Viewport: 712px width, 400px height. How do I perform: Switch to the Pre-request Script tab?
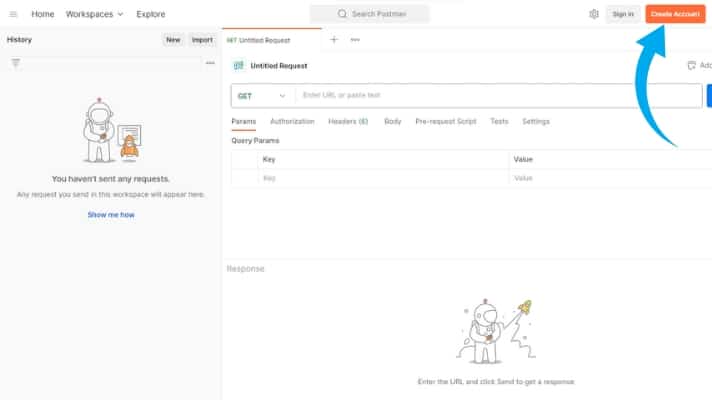[x=445, y=122]
